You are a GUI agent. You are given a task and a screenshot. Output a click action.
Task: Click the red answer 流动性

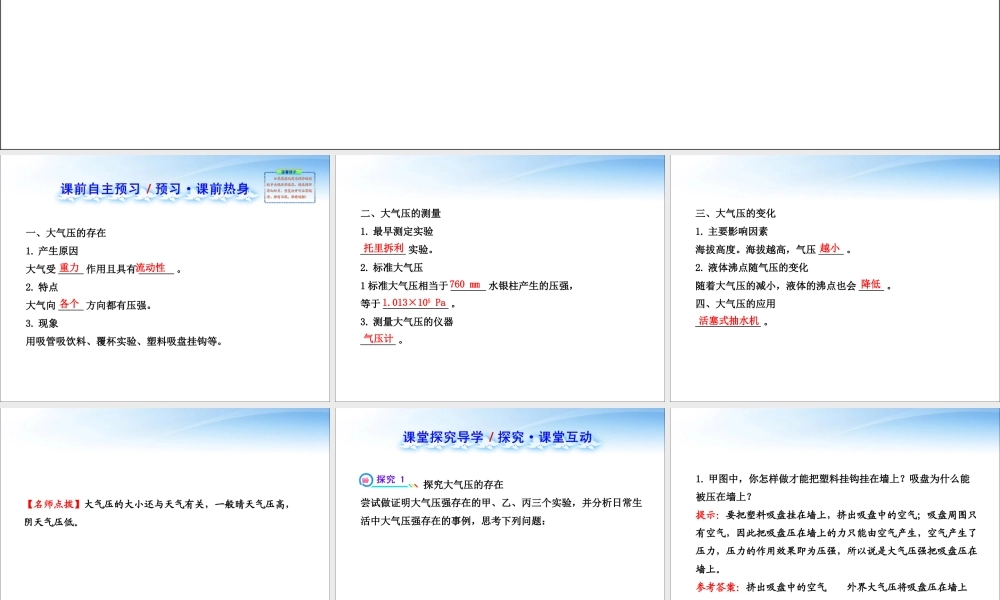pos(153,268)
